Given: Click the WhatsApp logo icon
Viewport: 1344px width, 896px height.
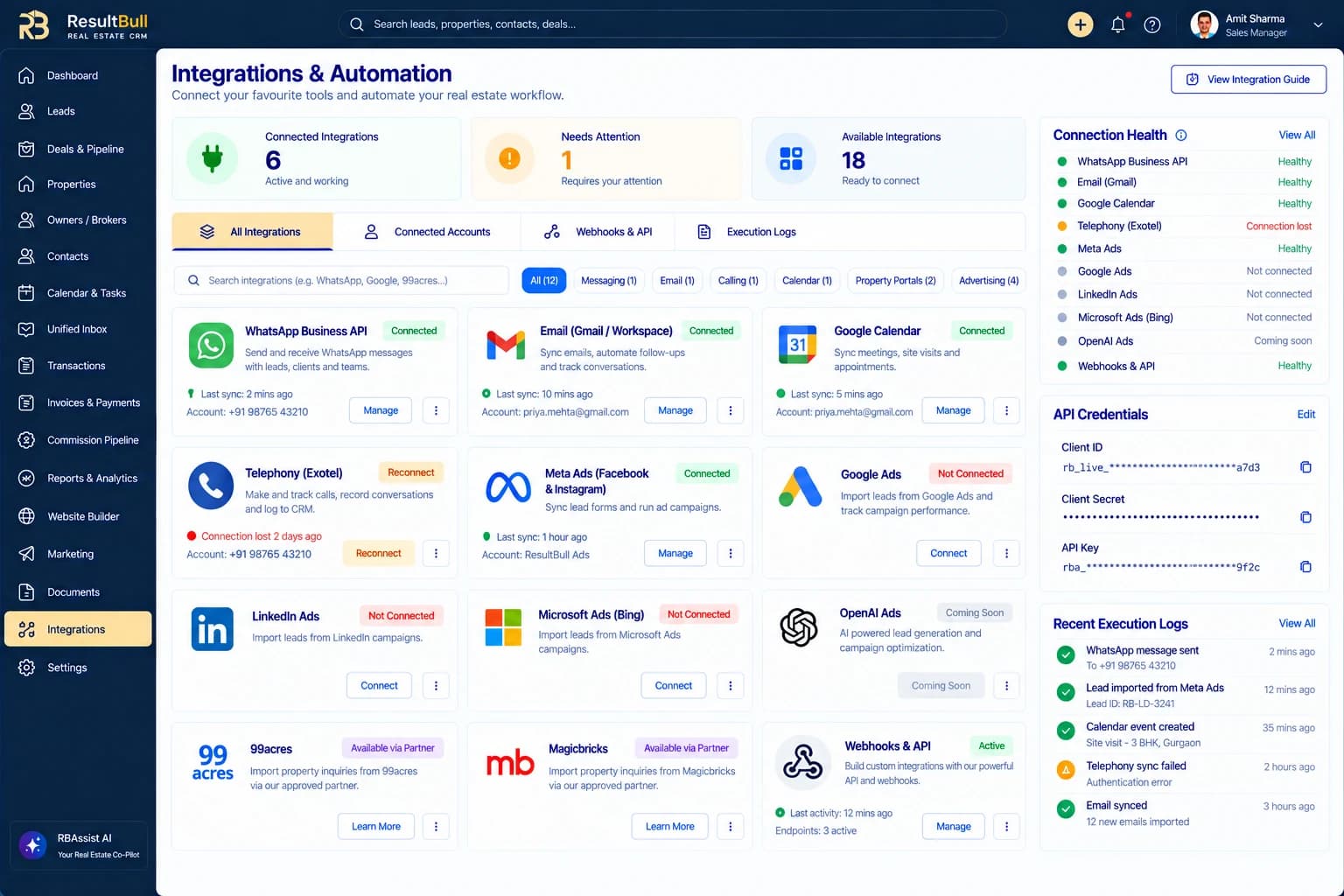Looking at the screenshot, I should 211,346.
